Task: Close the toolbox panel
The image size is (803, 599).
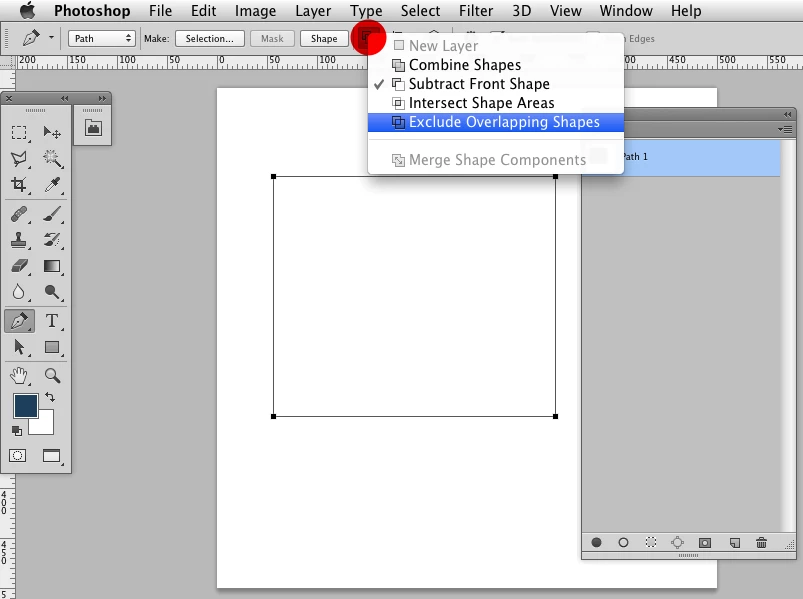Action: (x=9, y=98)
